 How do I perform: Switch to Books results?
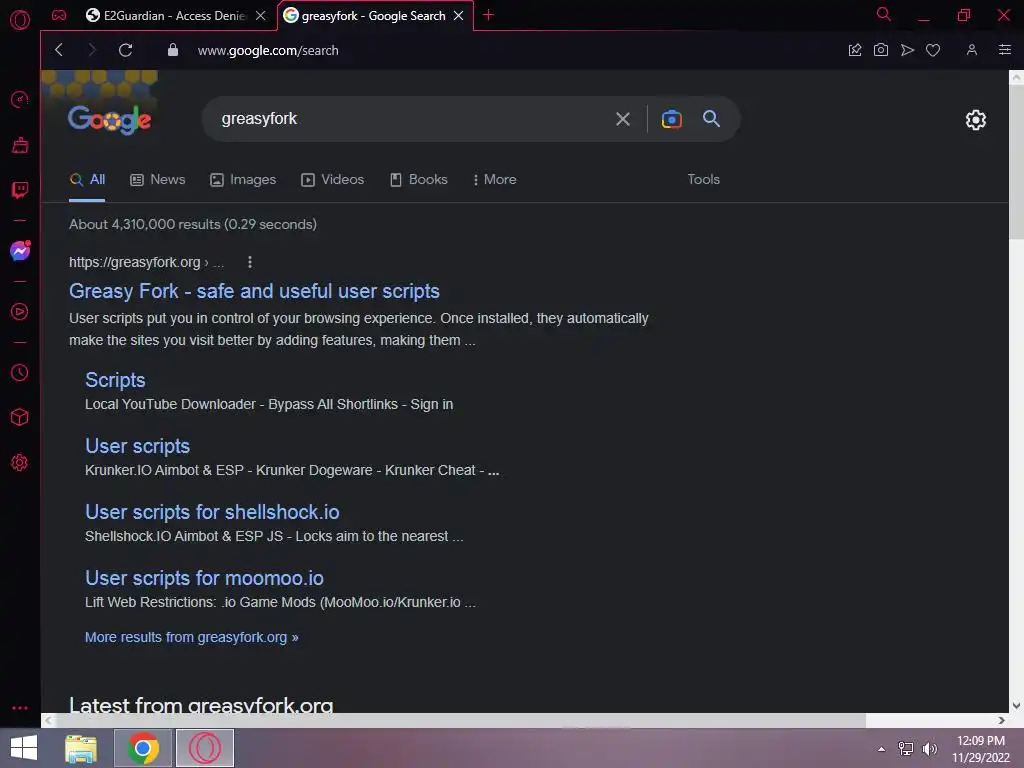[419, 180]
